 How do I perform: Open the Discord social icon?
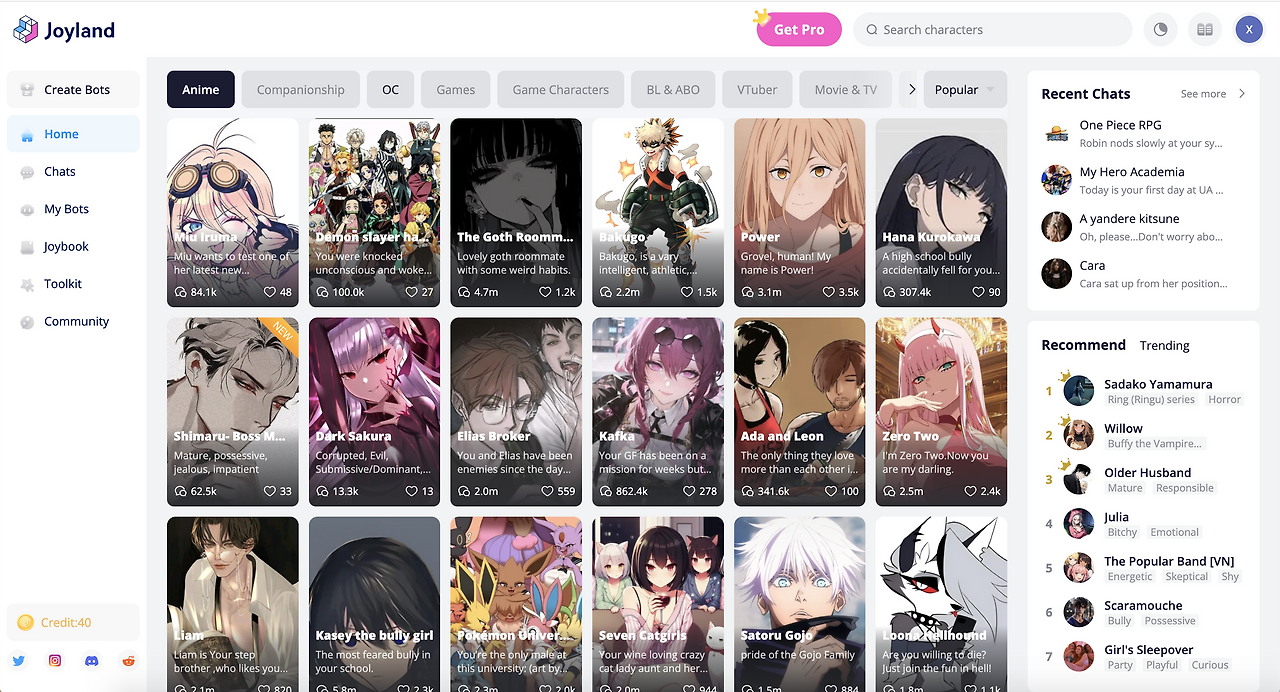coord(92,661)
